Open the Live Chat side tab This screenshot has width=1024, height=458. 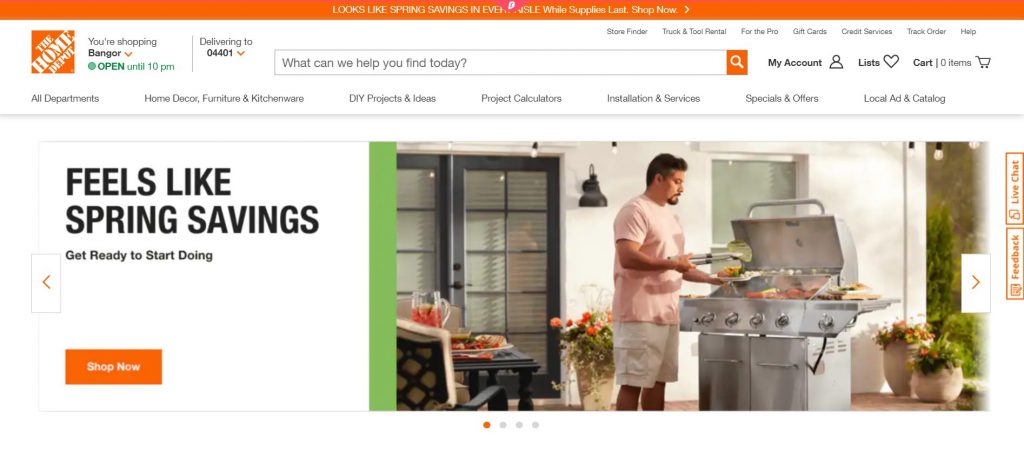click(x=1015, y=189)
